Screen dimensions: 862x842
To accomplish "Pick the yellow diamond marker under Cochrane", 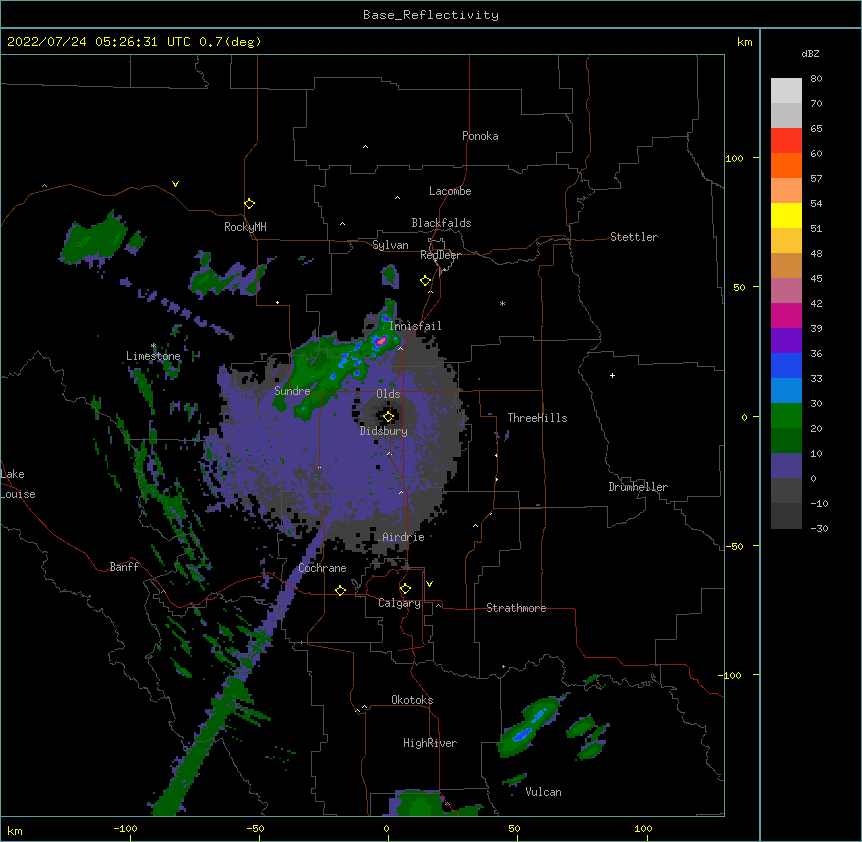I will click(340, 591).
